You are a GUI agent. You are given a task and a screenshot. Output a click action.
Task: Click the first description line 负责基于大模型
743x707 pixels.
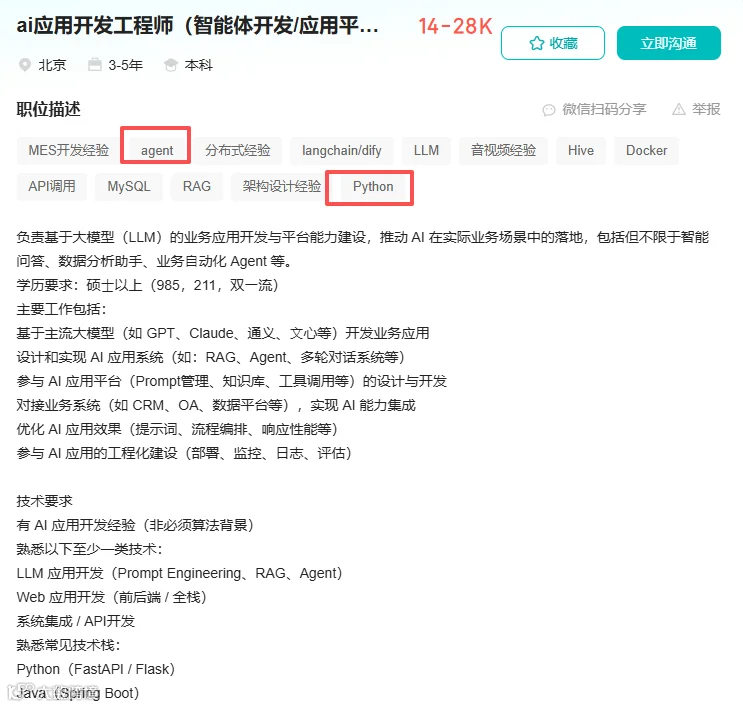362,237
